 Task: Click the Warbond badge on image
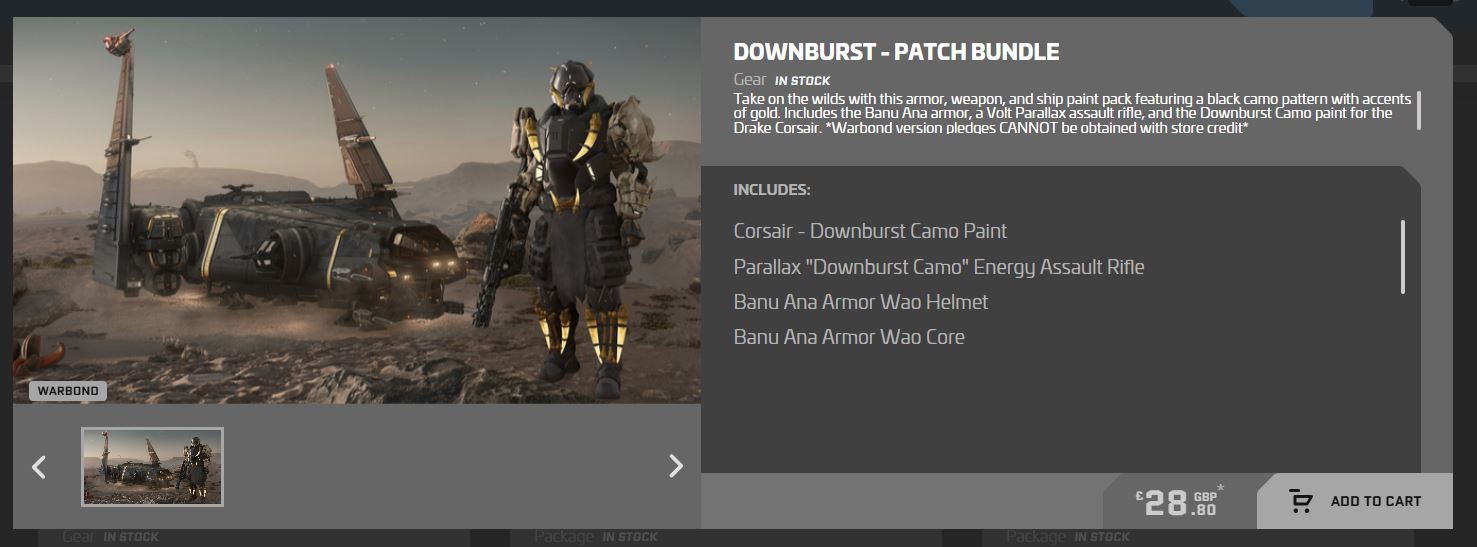pyautogui.click(x=68, y=391)
